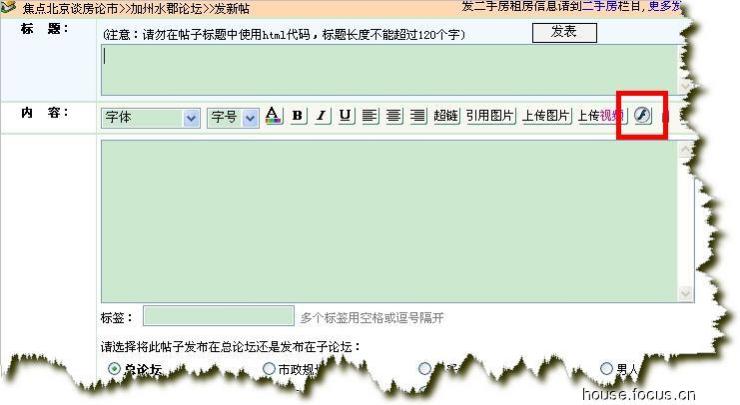The width and height of the screenshot is (740, 405).
Task: Open the font color picker icon
Action: point(273,115)
